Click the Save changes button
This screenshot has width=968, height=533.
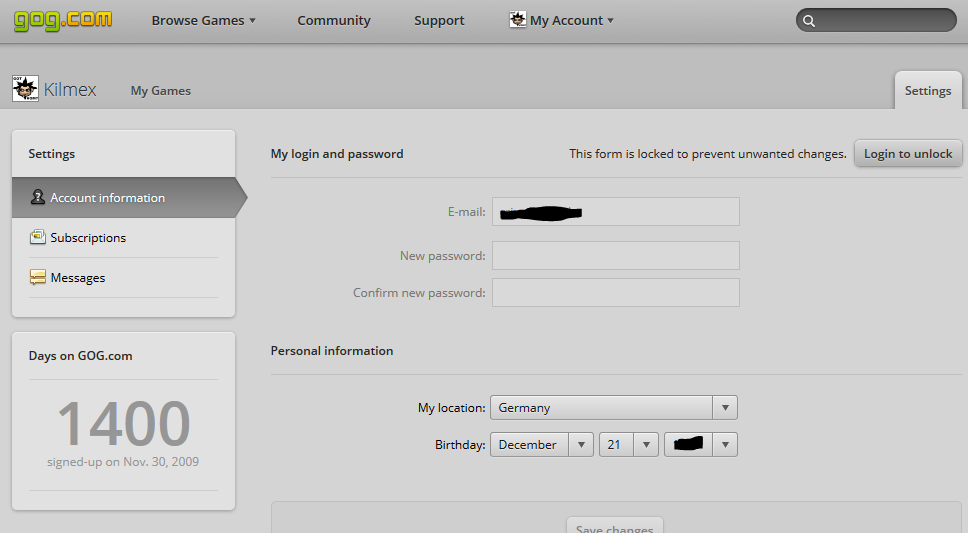(615, 528)
